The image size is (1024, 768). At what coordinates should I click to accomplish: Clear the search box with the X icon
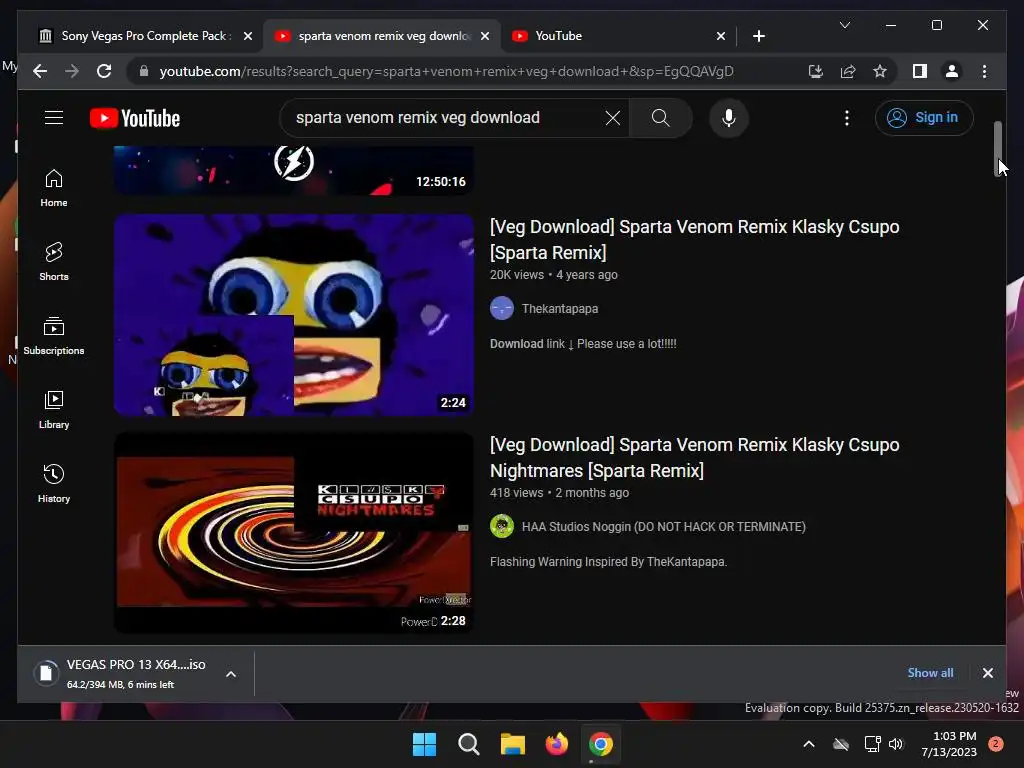(613, 118)
